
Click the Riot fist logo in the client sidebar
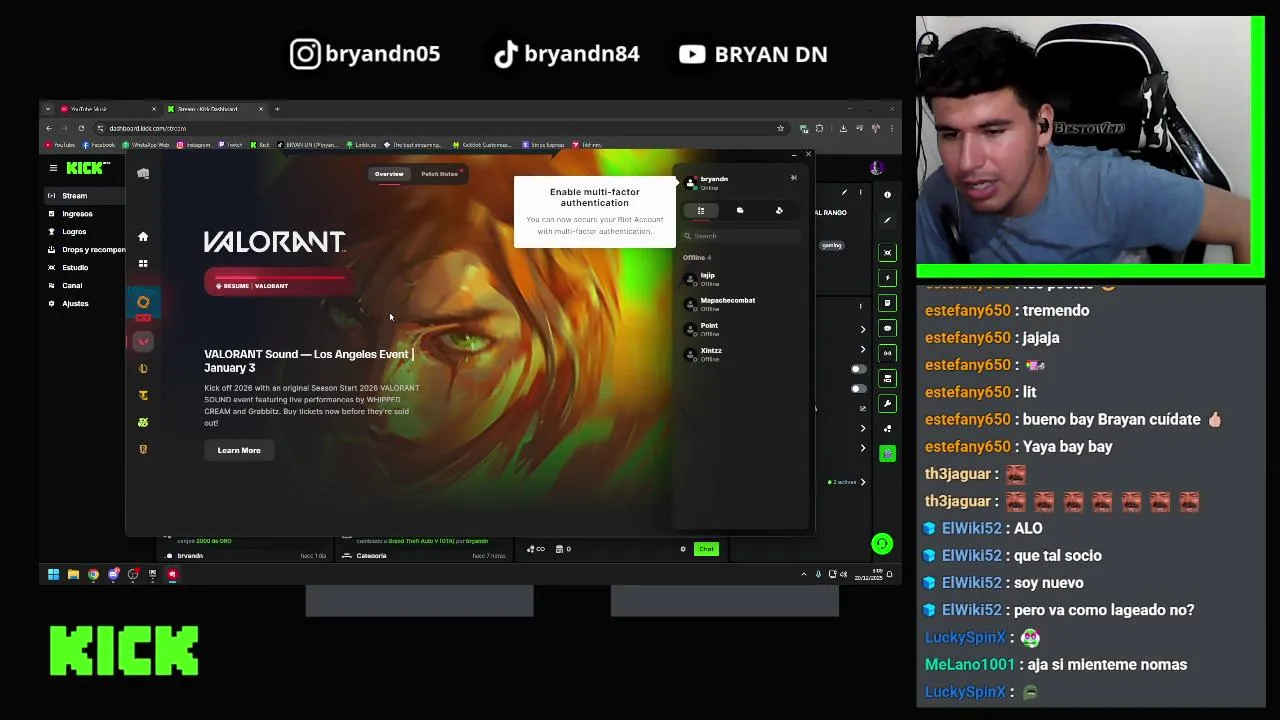pos(143,174)
